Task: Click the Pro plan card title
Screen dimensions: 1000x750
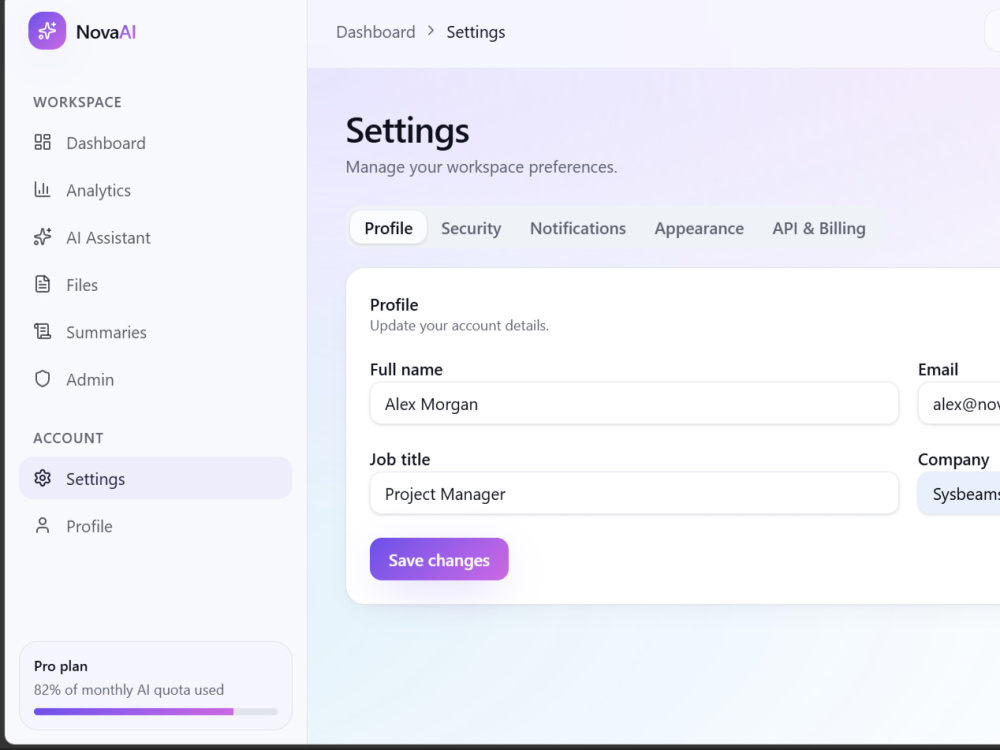Action: pyautogui.click(x=61, y=666)
